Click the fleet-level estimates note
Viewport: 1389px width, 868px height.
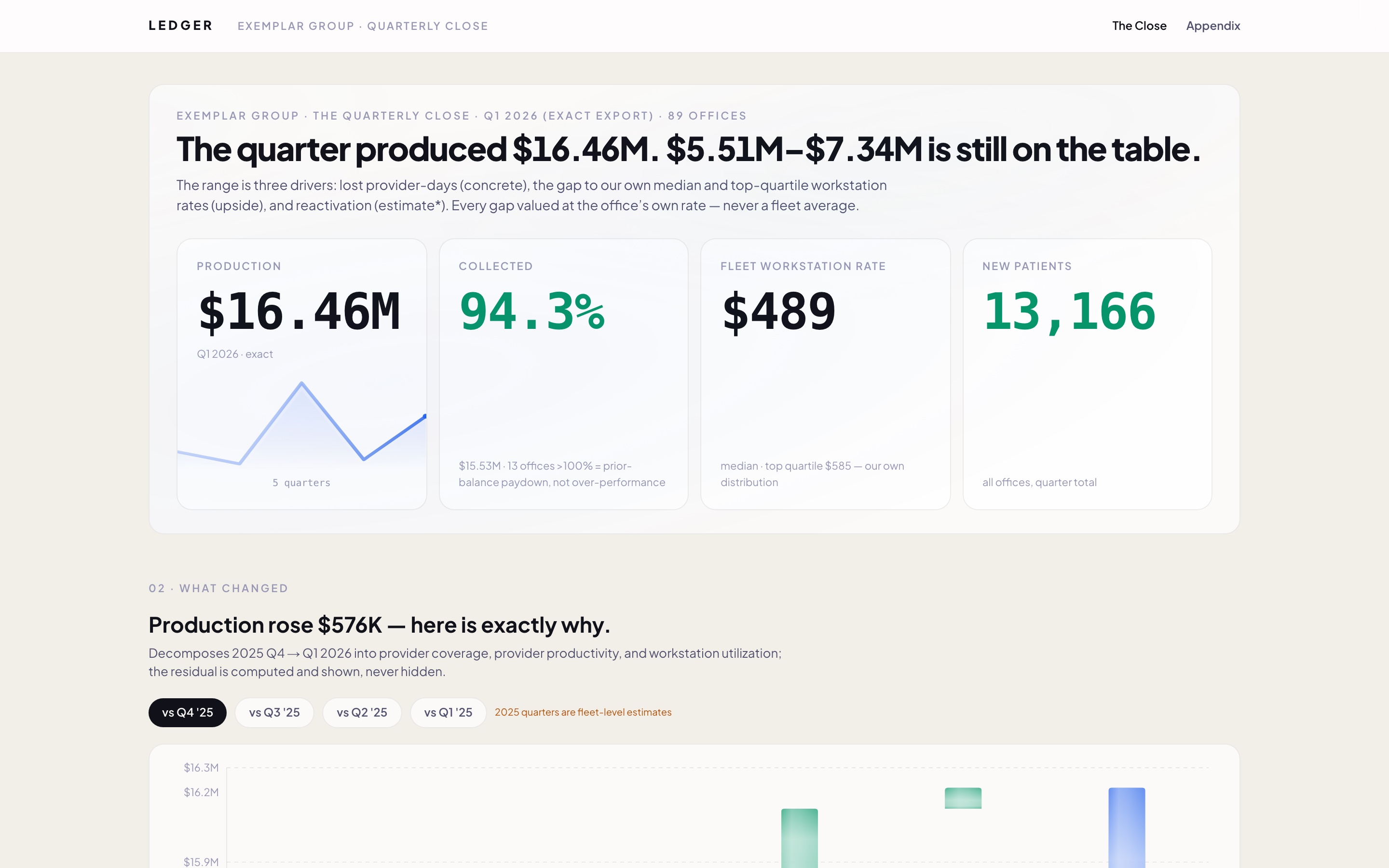583,712
